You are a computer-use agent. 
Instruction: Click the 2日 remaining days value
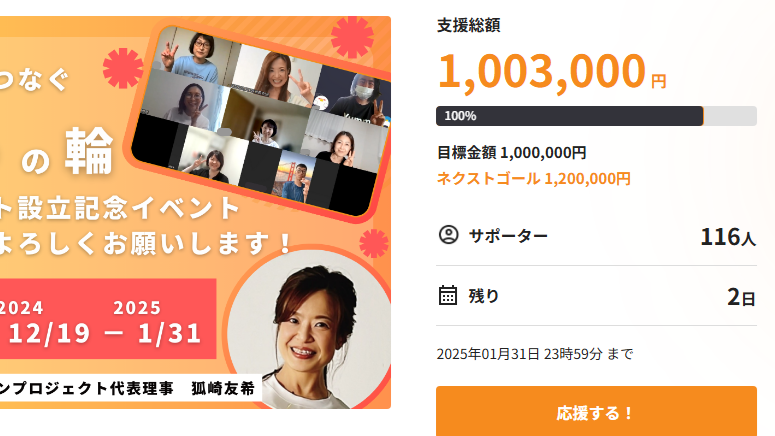pyautogui.click(x=741, y=297)
